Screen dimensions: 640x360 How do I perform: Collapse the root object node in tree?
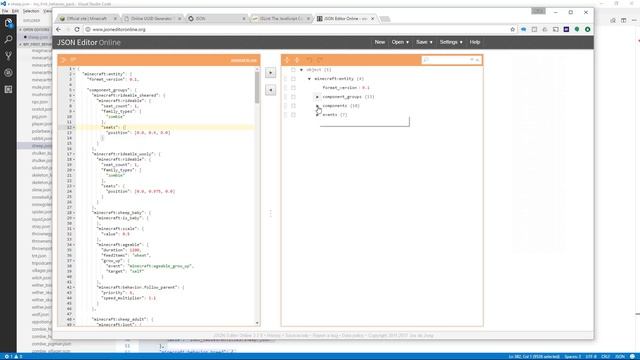[x=301, y=70]
